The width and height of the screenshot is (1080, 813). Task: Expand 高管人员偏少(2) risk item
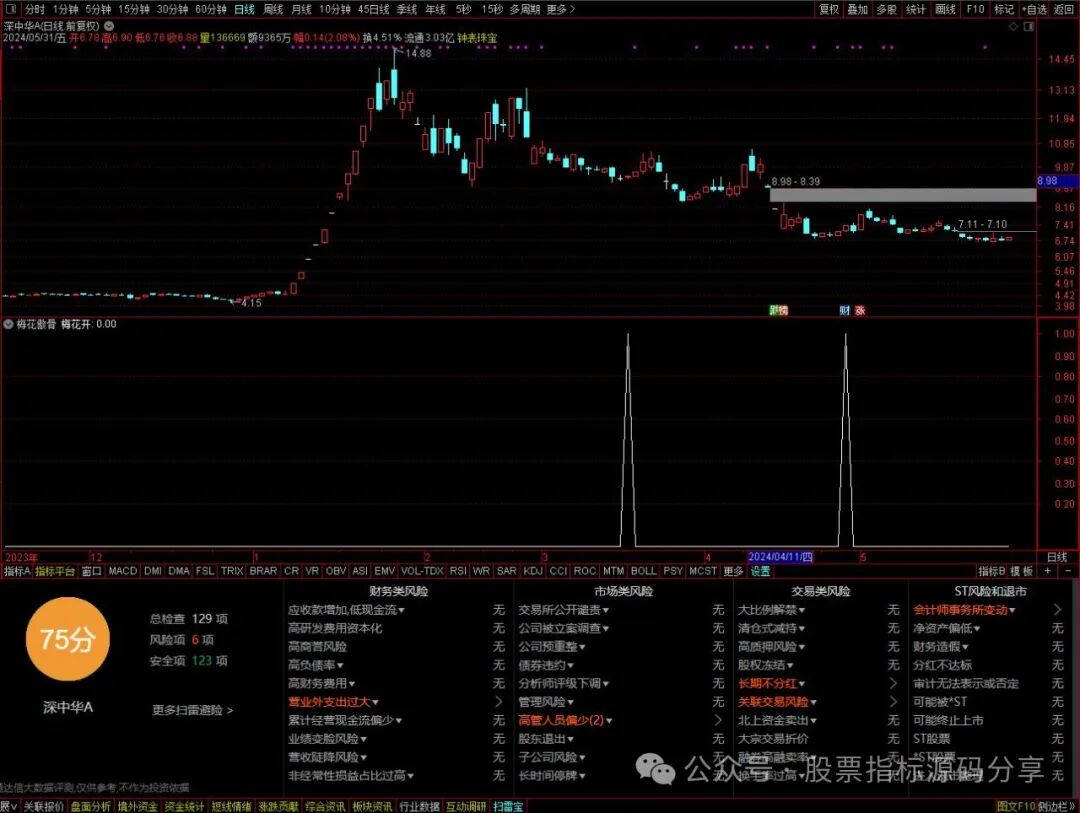565,720
